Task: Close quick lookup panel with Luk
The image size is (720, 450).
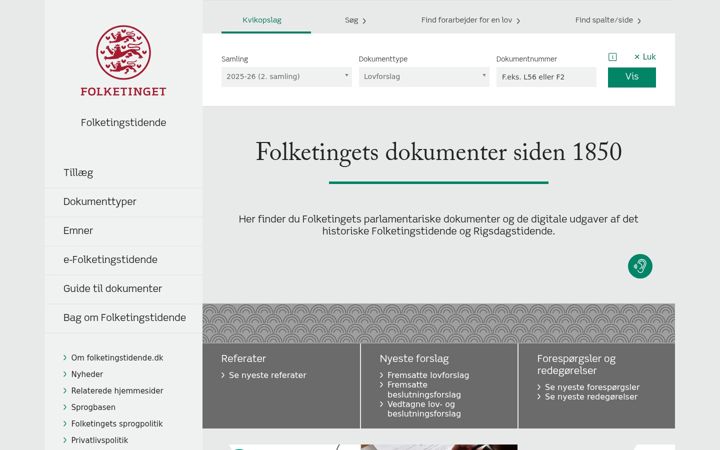Action: [645, 57]
